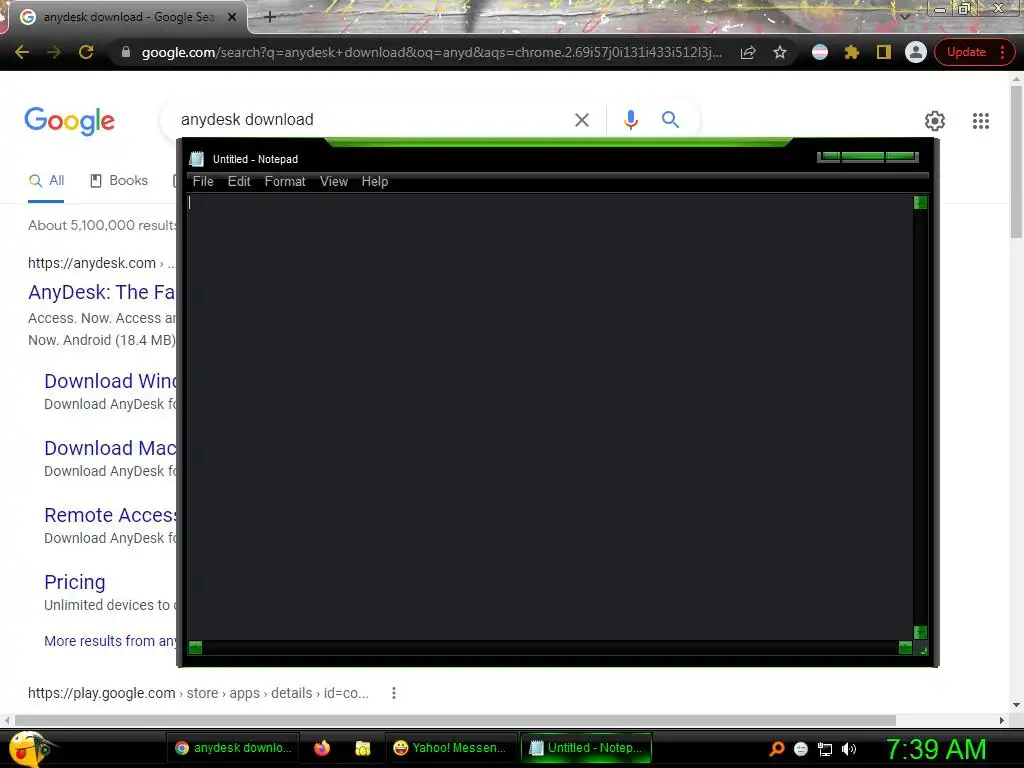Open the volume speaker tray icon
The width and height of the screenshot is (1024, 768).
848,749
